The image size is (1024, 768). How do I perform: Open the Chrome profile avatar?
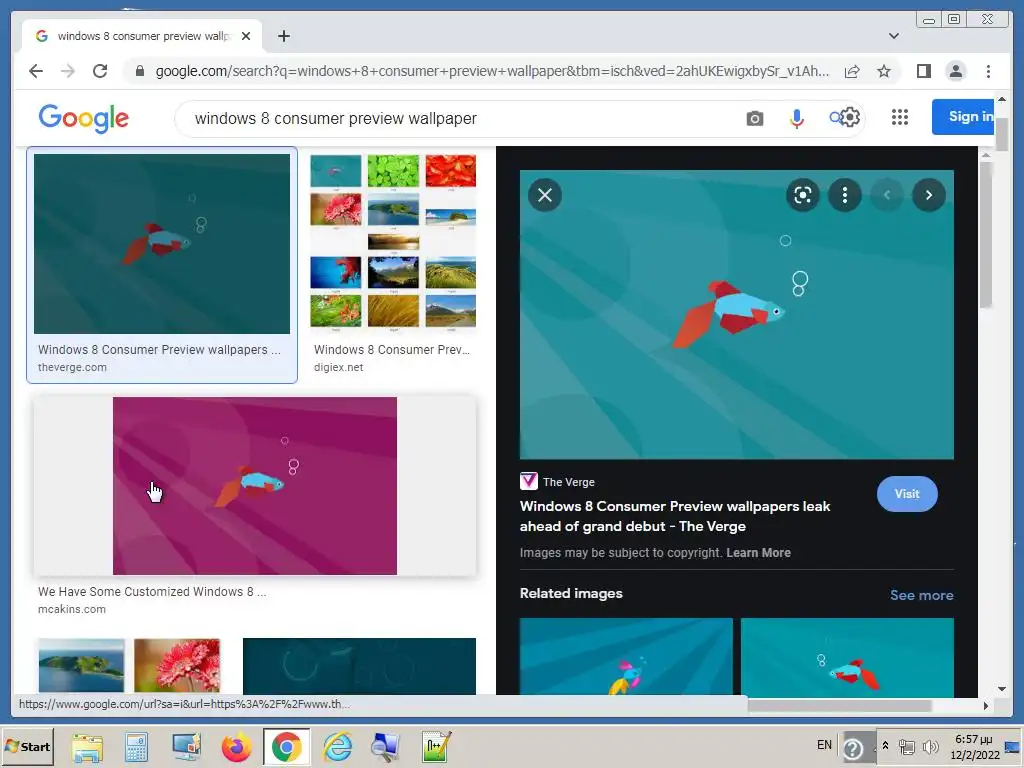(x=955, y=71)
